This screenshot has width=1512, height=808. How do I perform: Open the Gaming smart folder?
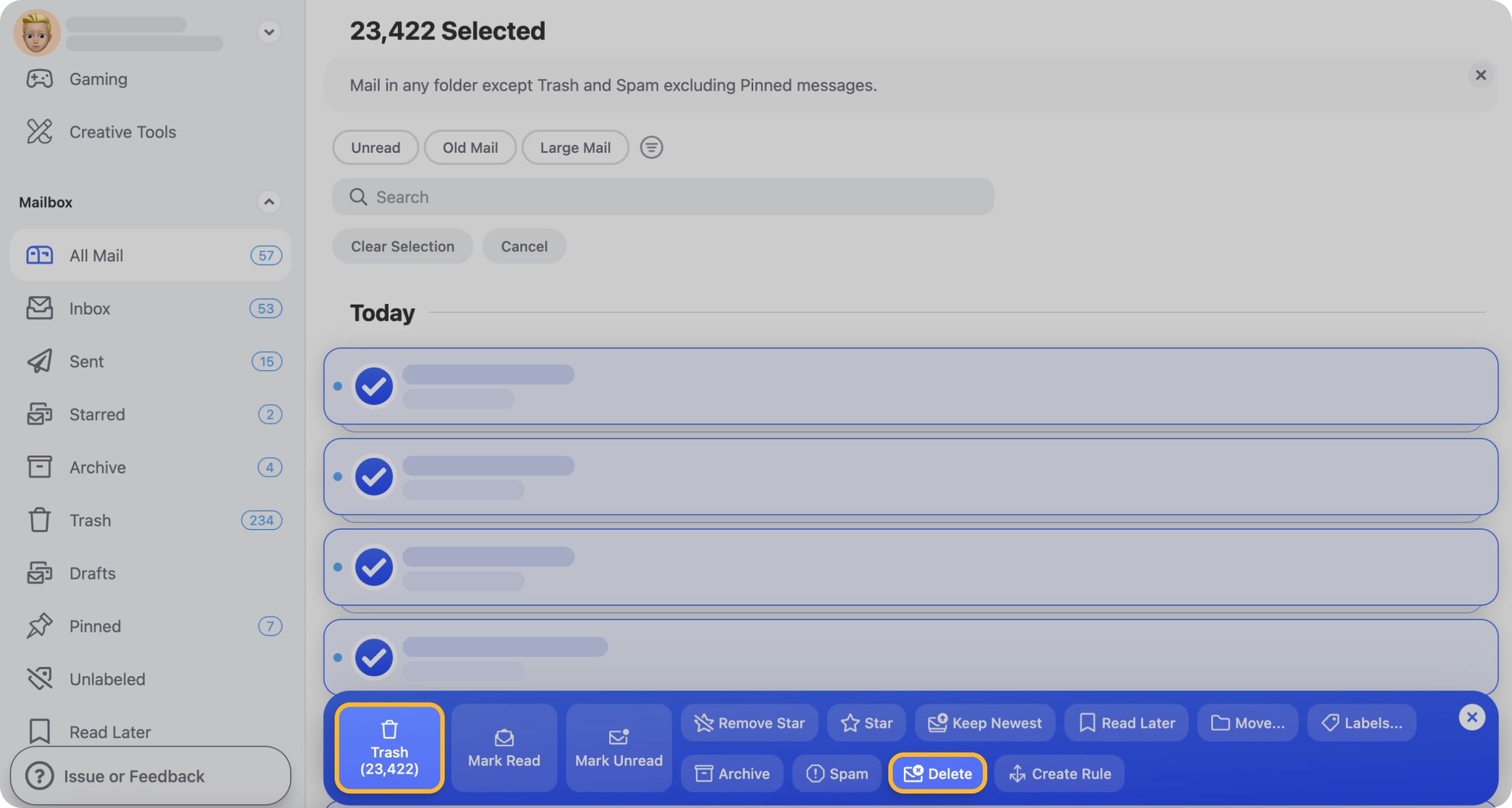(98, 78)
